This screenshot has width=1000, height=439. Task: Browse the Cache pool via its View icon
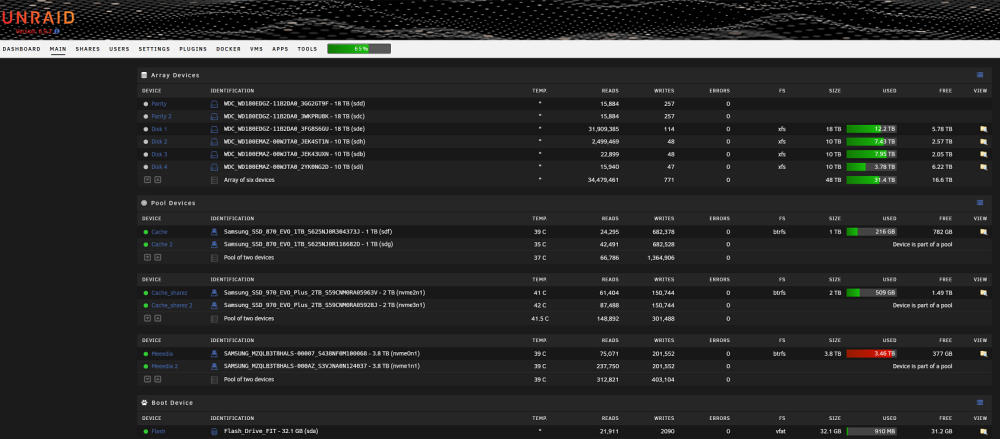(983, 232)
